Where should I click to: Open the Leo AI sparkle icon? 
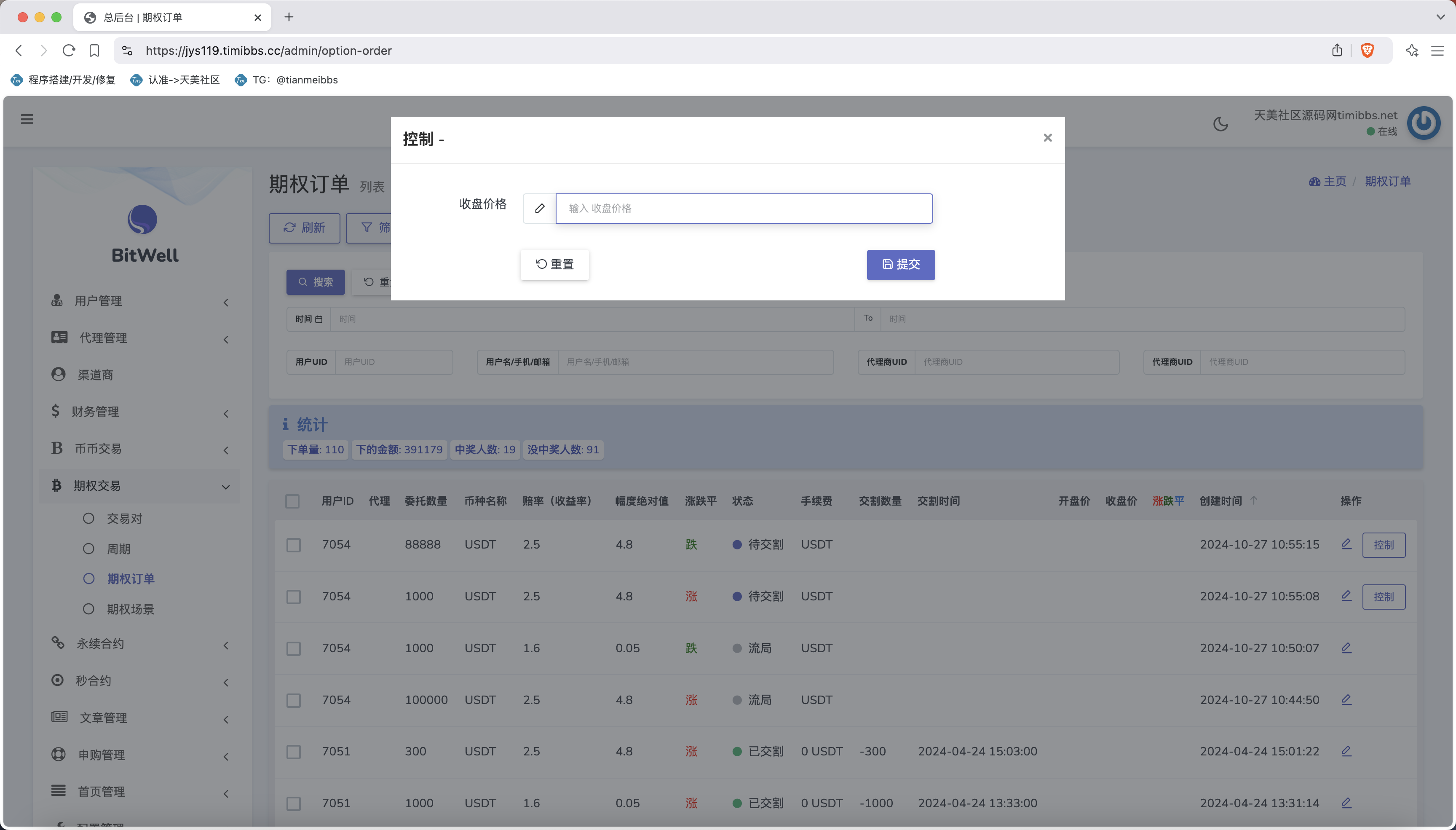(1412, 50)
